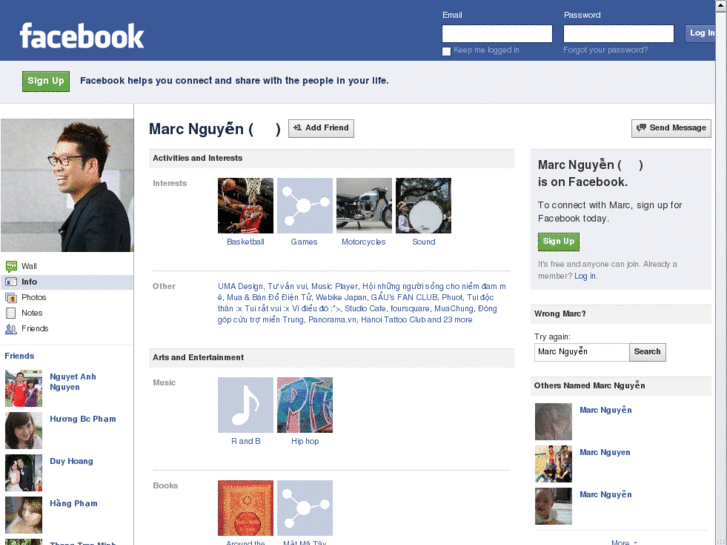Open the Around the... book cover
The height and width of the screenshot is (545, 727).
[x=245, y=508]
